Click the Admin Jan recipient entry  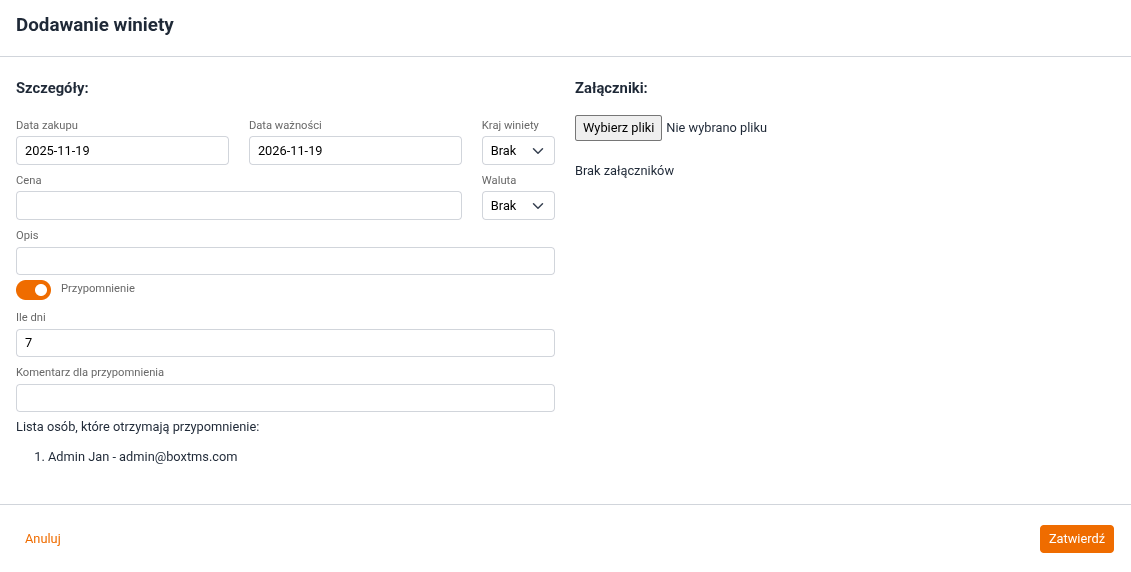coord(142,456)
